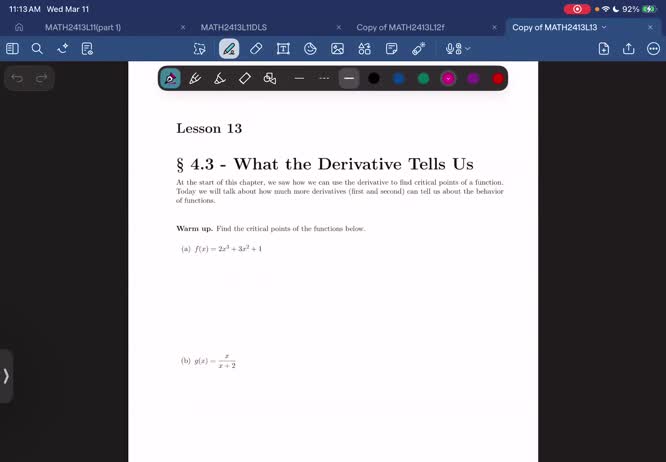This screenshot has width=666, height=462.
Task: Set dotted line stroke style
Action: coord(324,79)
